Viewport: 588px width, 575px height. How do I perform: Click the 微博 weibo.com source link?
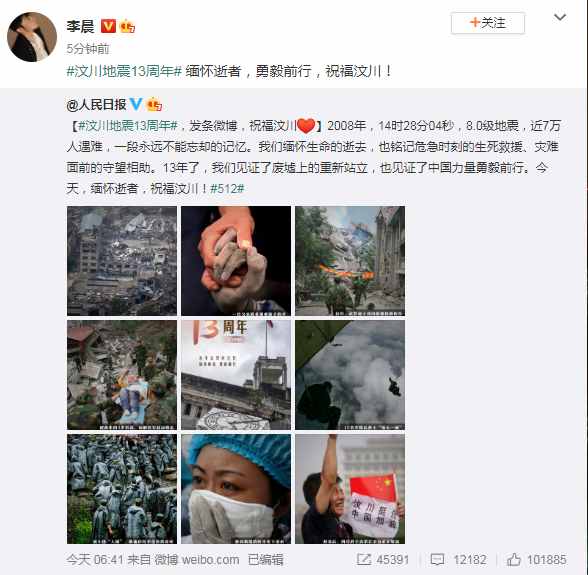(196, 560)
